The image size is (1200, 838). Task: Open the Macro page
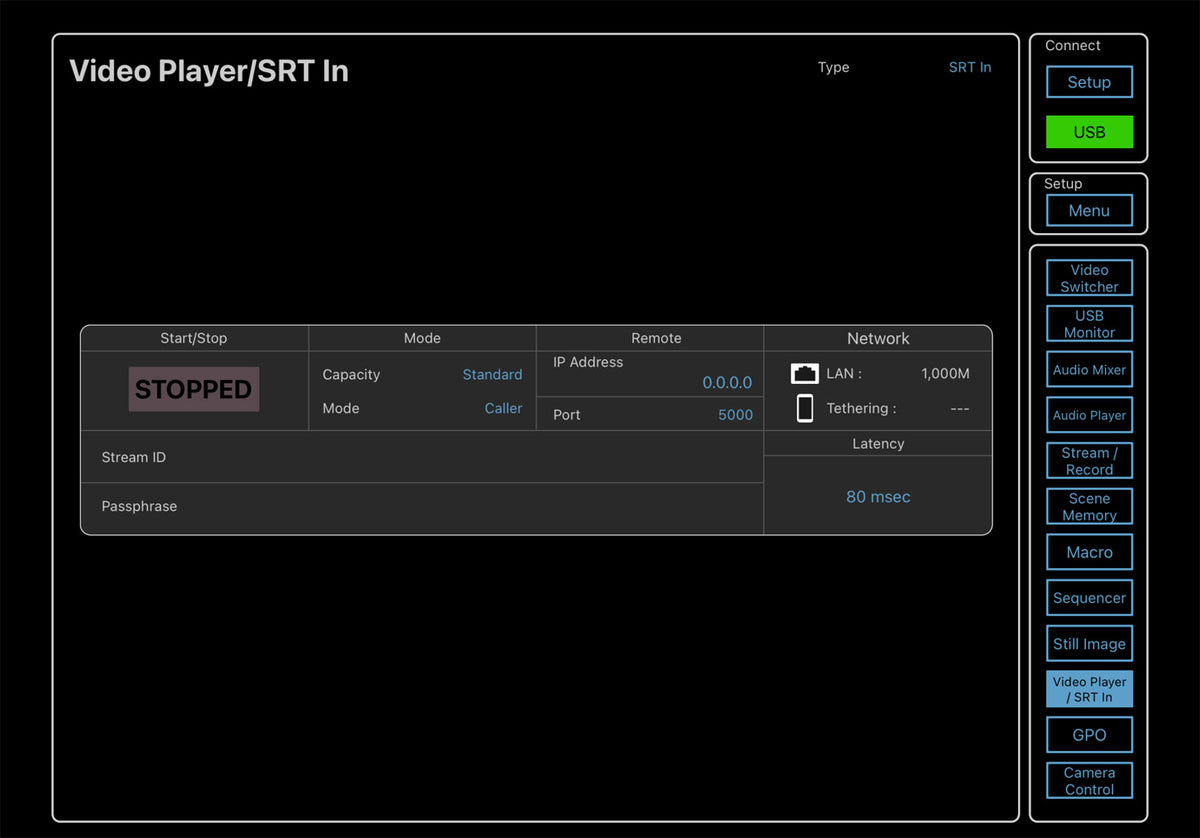[1089, 552]
